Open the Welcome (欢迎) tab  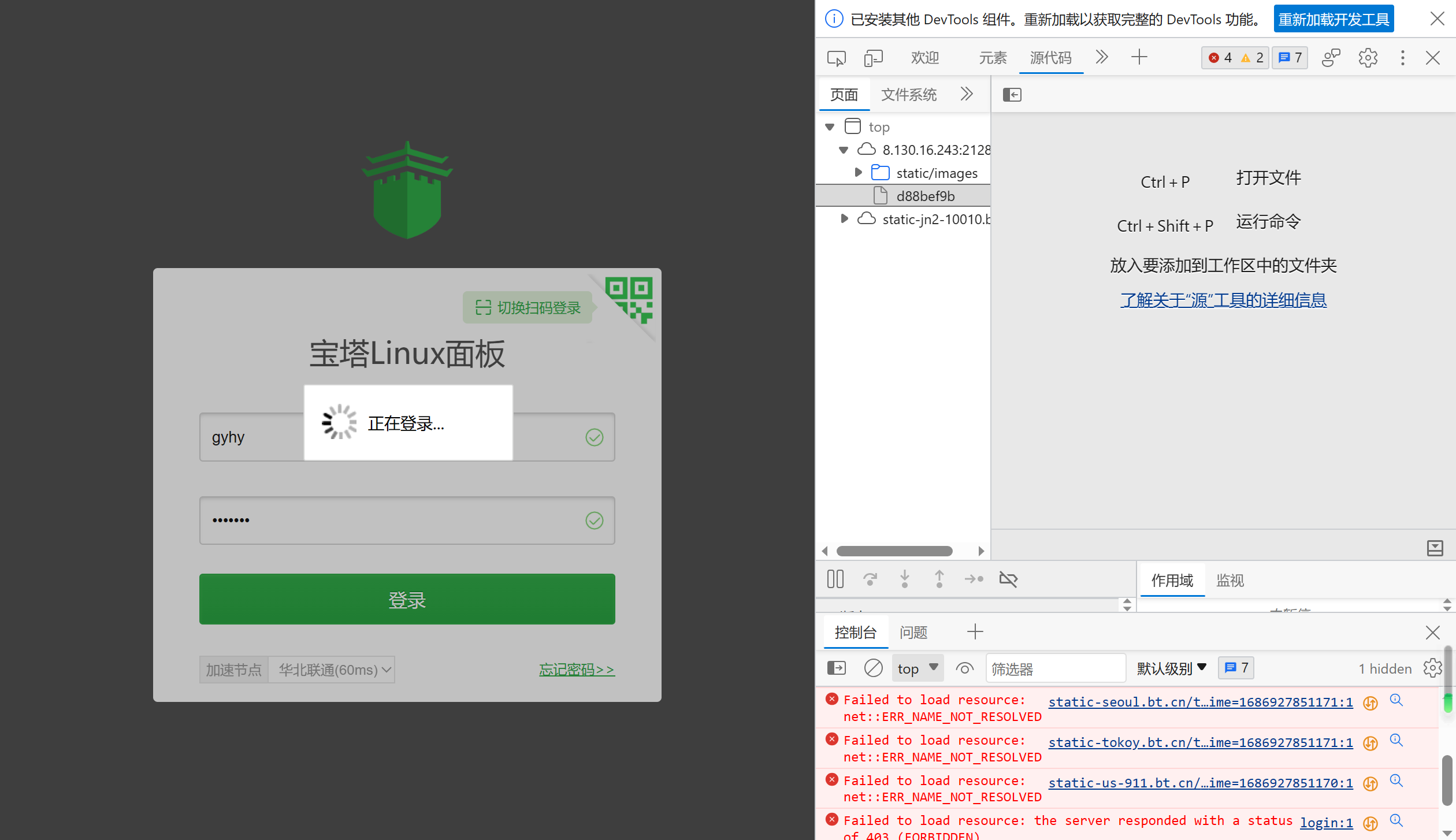[x=925, y=58]
